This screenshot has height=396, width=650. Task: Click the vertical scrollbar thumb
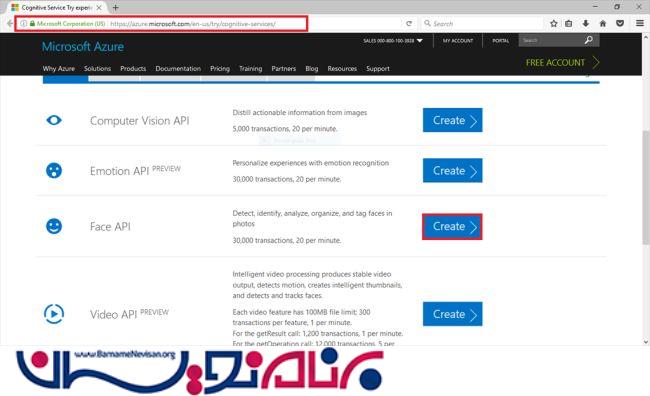click(645, 187)
